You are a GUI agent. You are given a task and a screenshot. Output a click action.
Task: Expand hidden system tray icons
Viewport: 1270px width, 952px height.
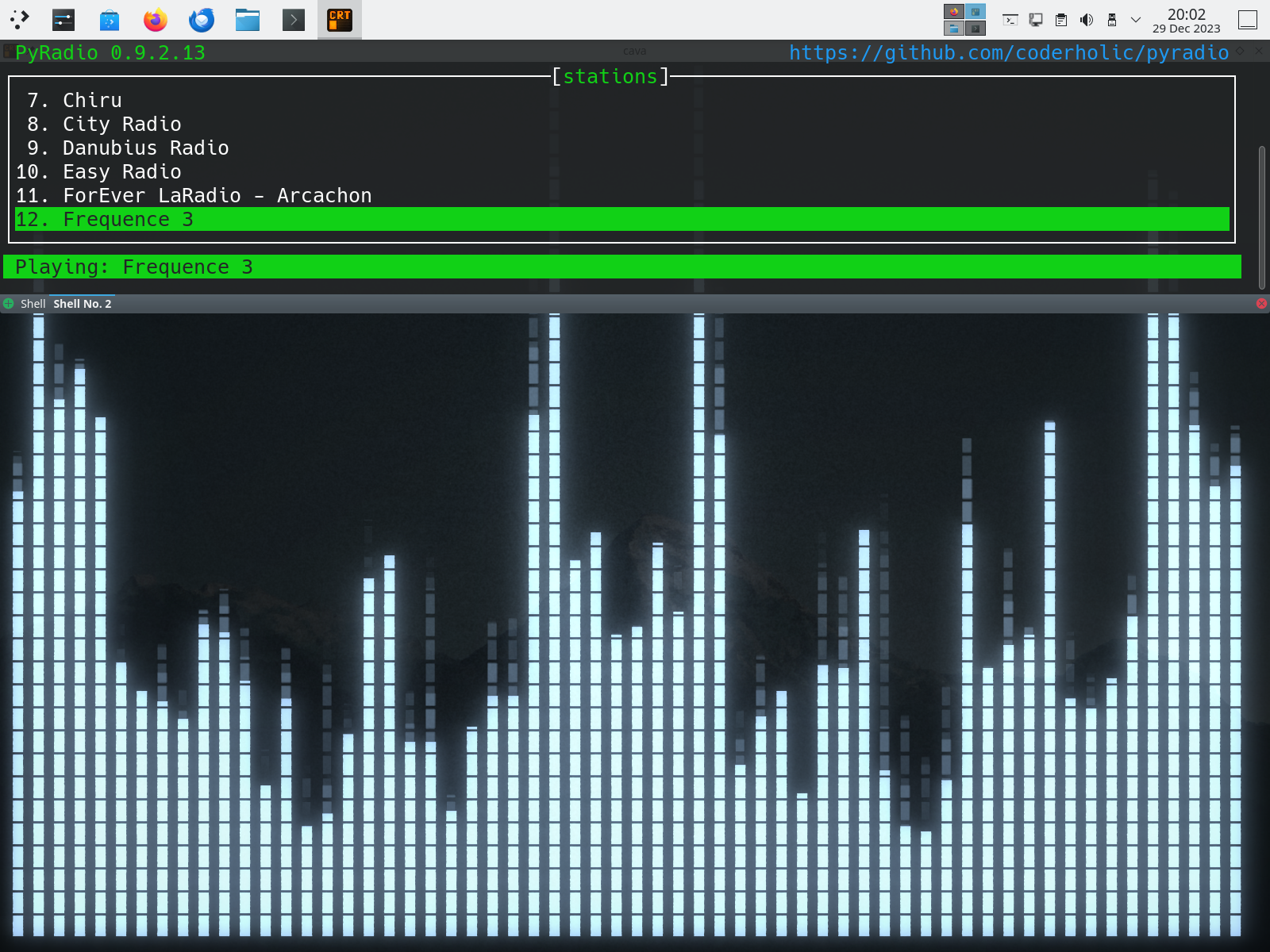pyautogui.click(x=1136, y=20)
